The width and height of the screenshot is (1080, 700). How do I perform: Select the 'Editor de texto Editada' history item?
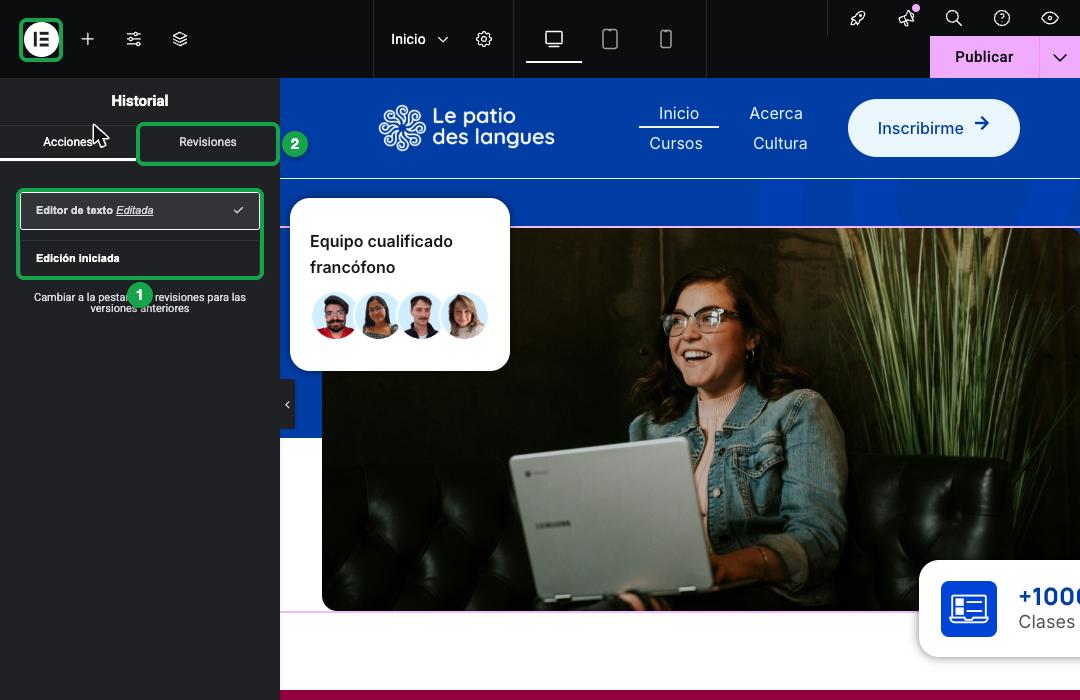pyautogui.click(x=140, y=210)
